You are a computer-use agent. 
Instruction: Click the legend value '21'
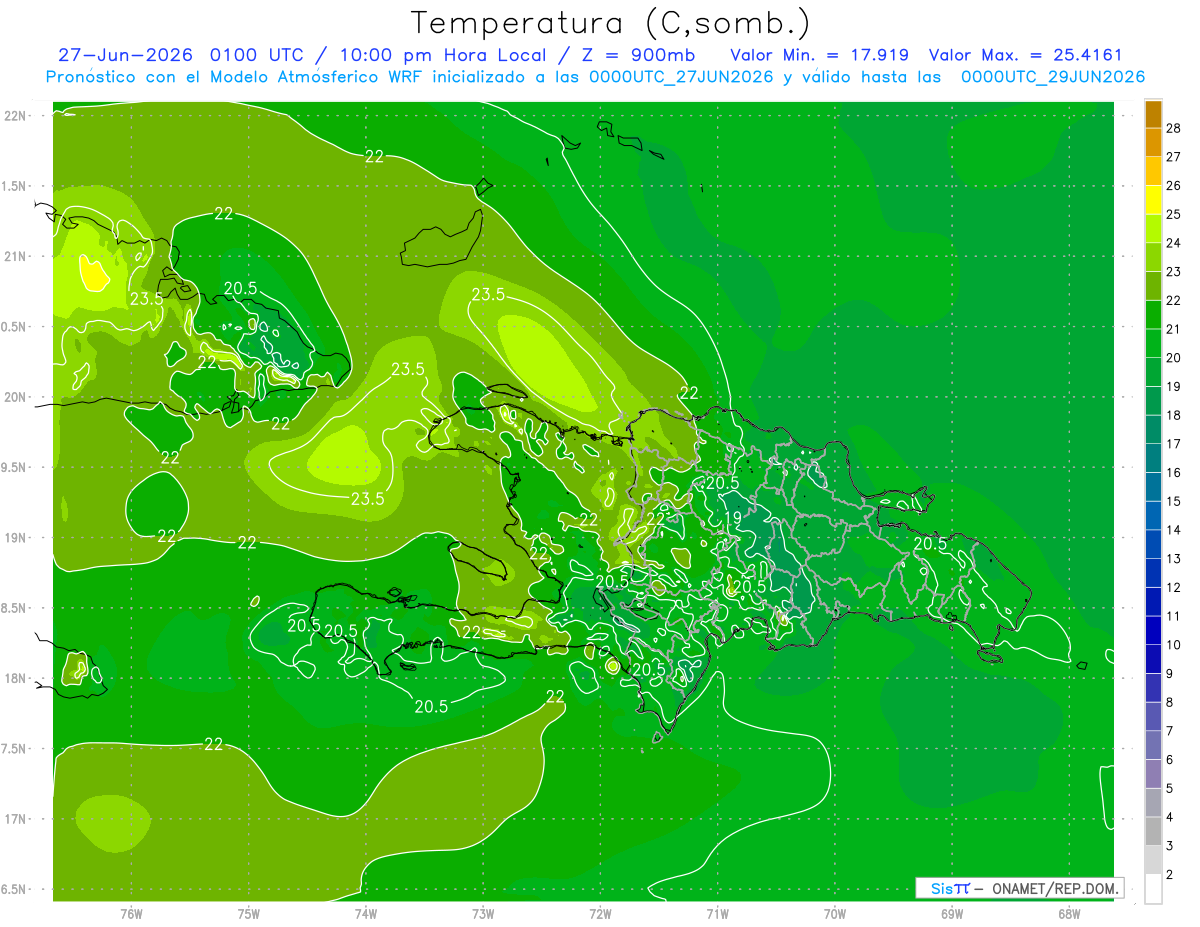coord(1173,329)
